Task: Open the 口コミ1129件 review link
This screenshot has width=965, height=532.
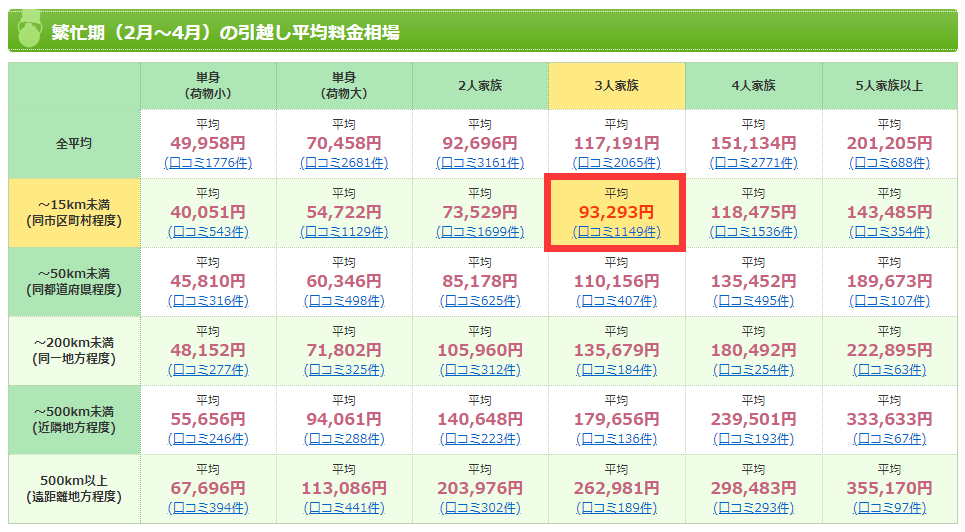Action: [x=344, y=232]
